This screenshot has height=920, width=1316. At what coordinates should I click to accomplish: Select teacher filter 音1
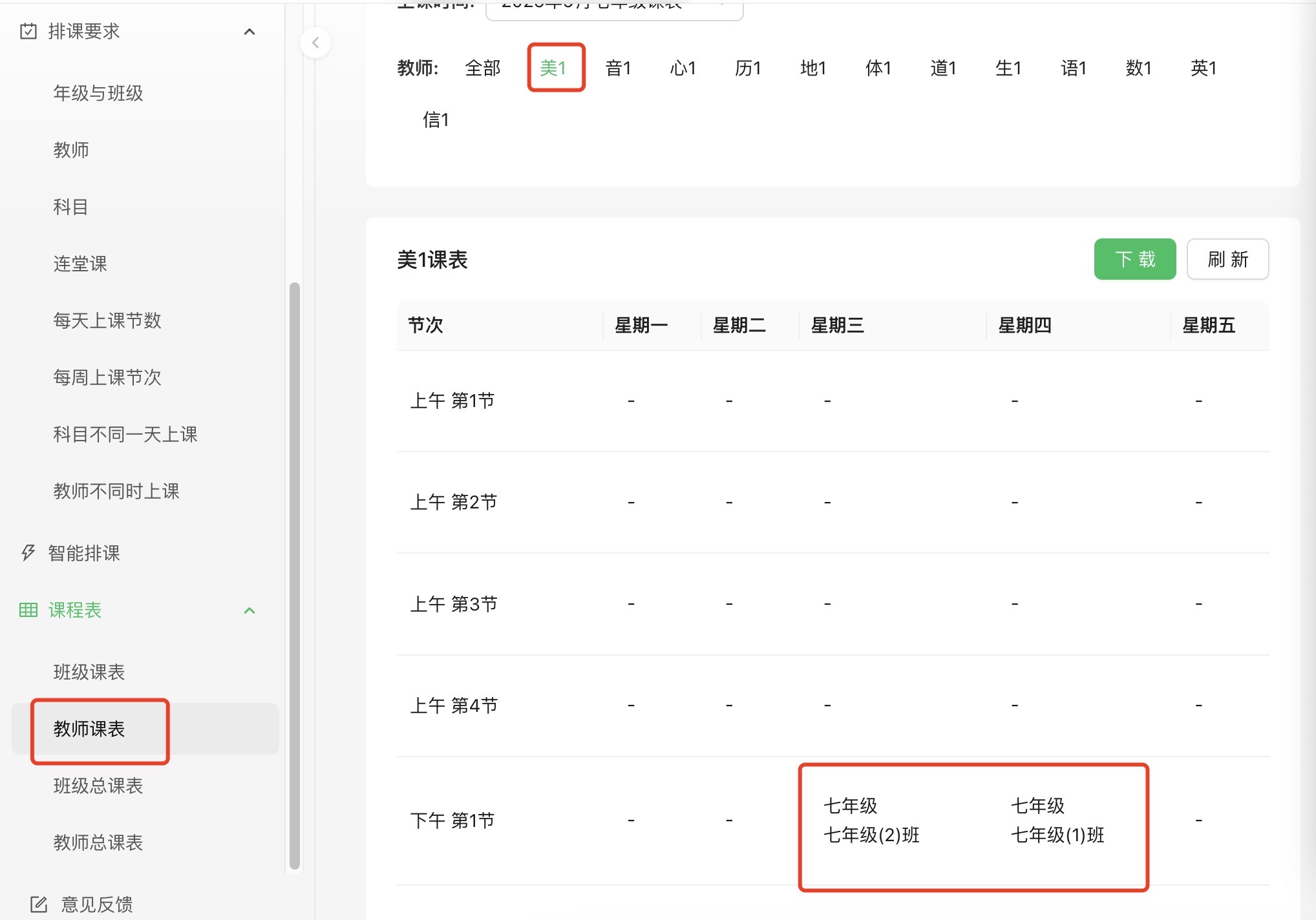coord(618,68)
